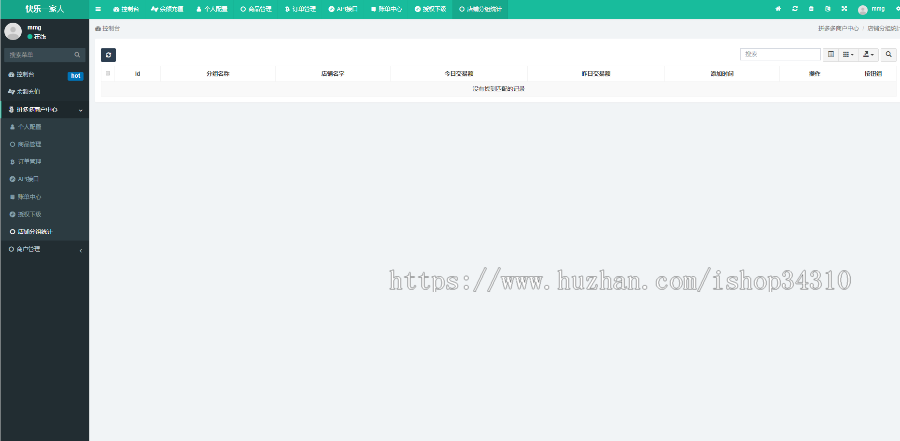Switch to the 账单中心 tab in the top bar
The width and height of the screenshot is (900, 441).
(386, 9)
